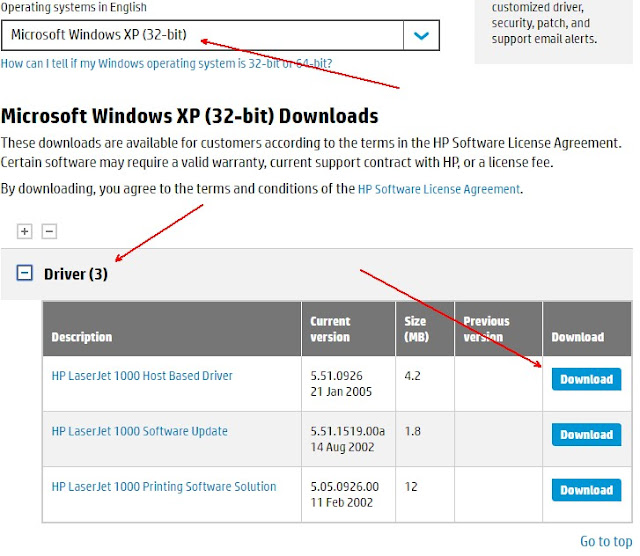Expand all sections with the plus icon
640x556 pixels.
pyautogui.click(x=24, y=231)
